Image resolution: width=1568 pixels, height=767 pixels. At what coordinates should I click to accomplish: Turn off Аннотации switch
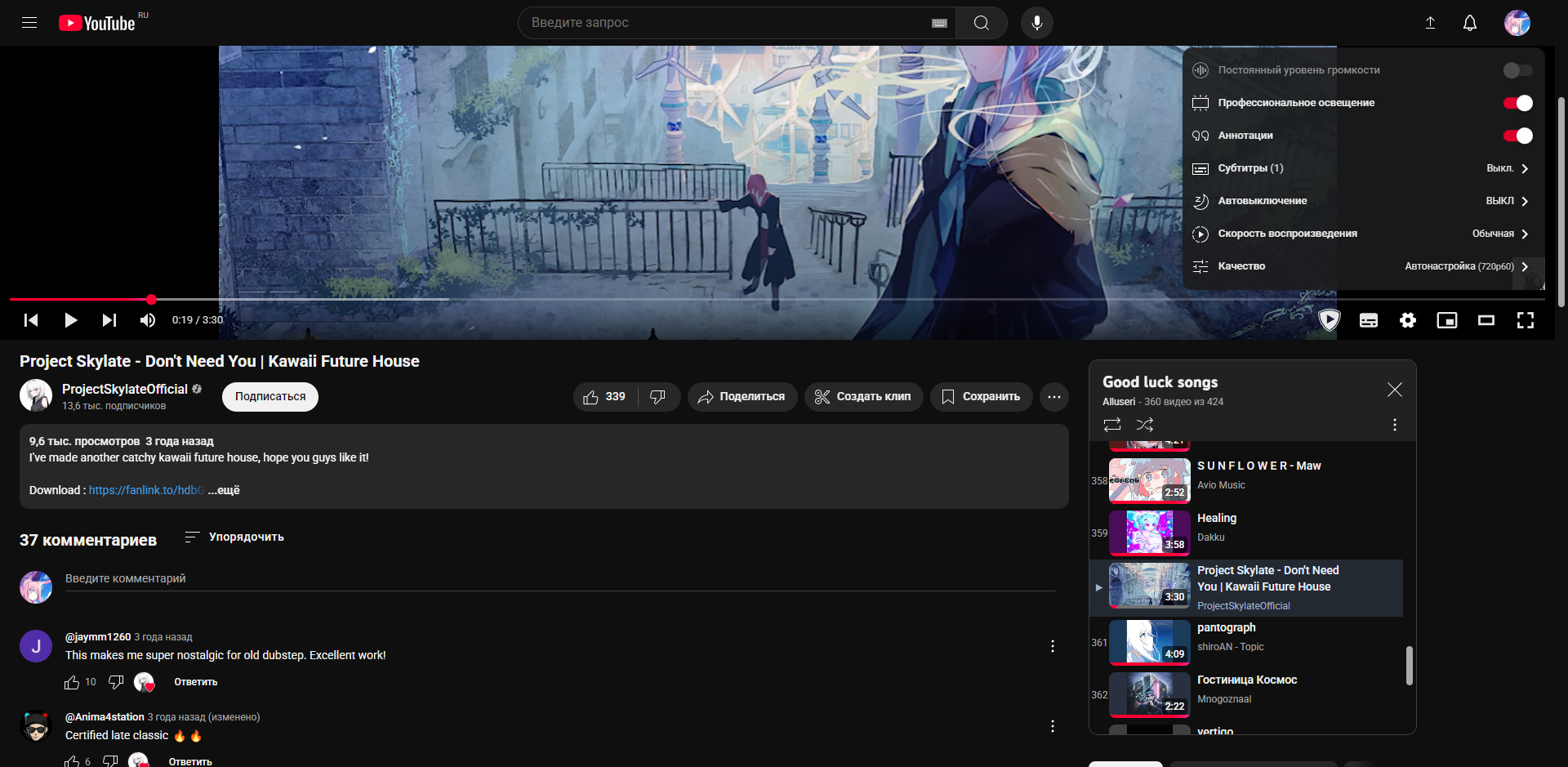click(1518, 136)
